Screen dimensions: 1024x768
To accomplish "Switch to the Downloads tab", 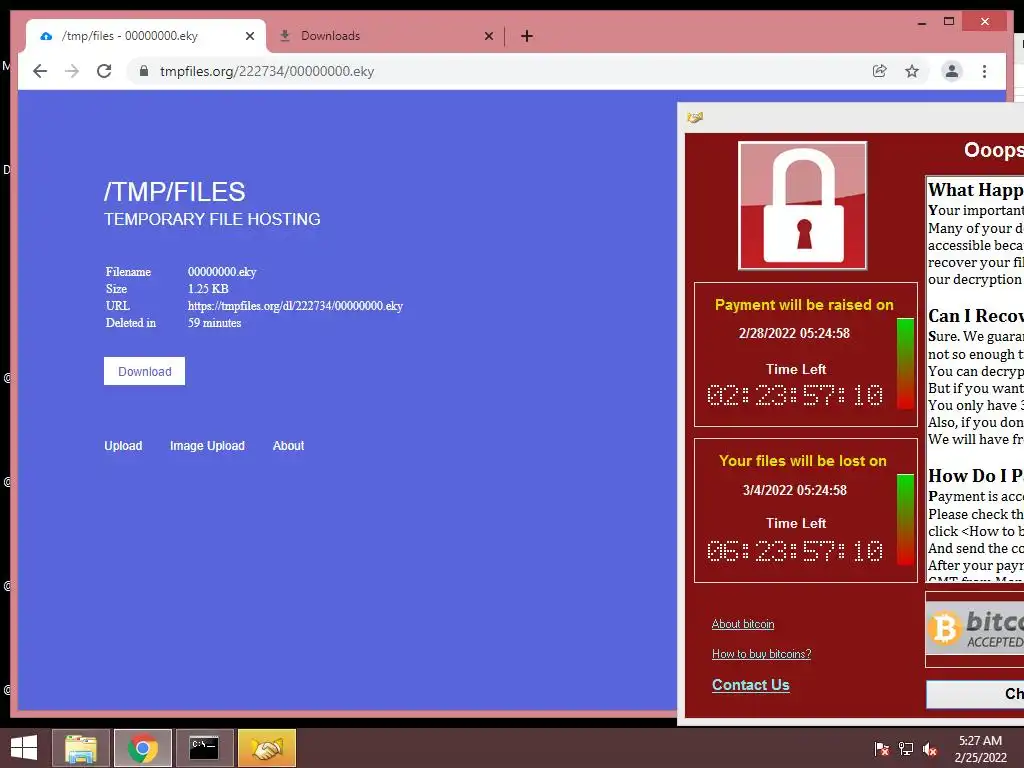I will click(x=385, y=36).
